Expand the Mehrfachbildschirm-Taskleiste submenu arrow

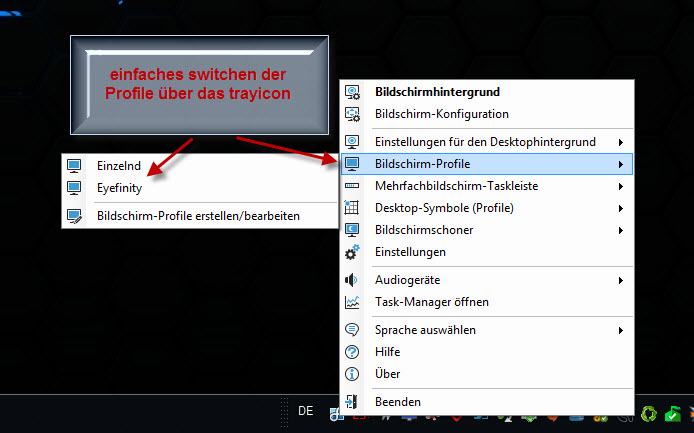[621, 186]
